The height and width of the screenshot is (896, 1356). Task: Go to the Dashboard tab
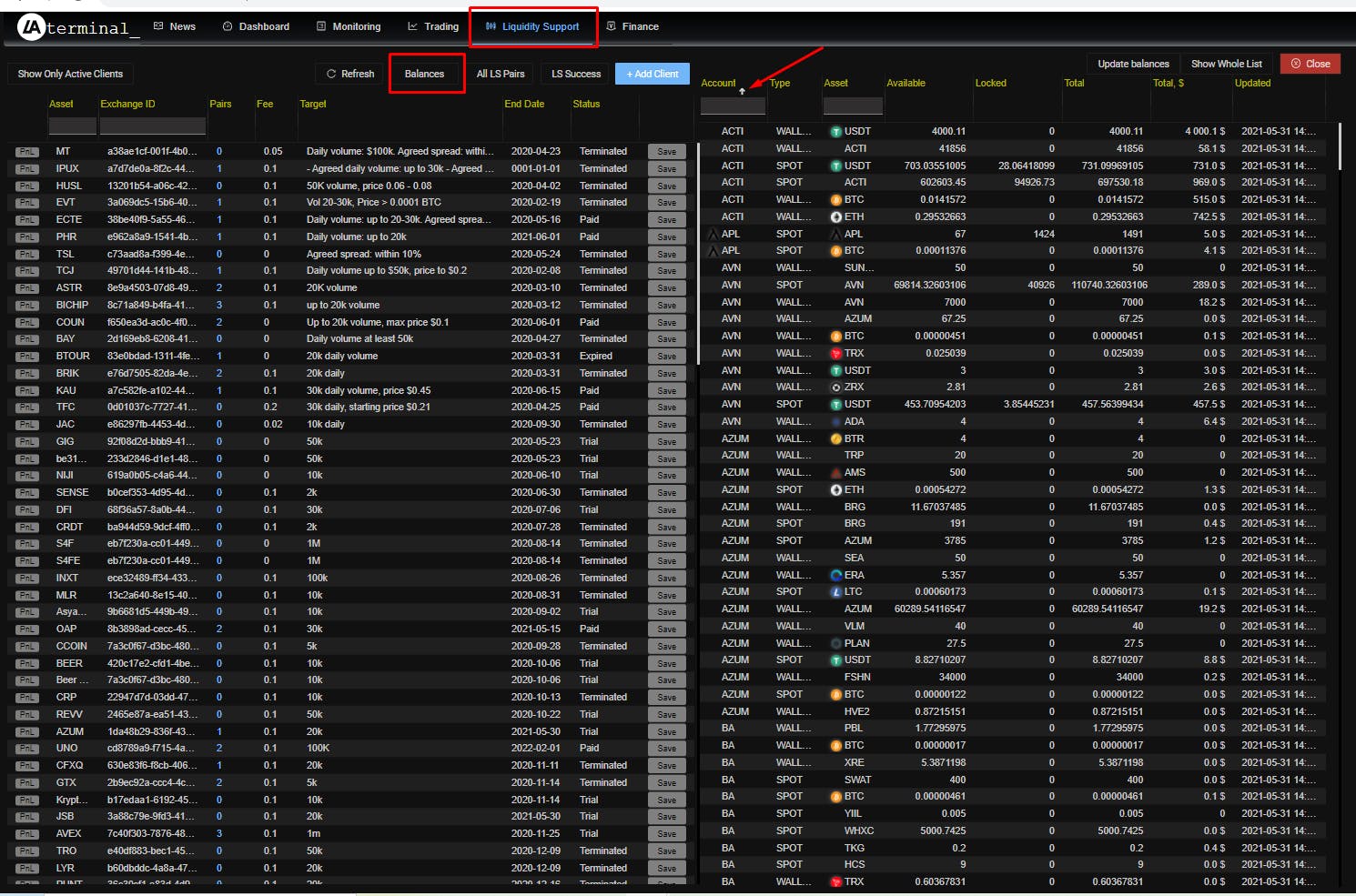pyautogui.click(x=256, y=26)
